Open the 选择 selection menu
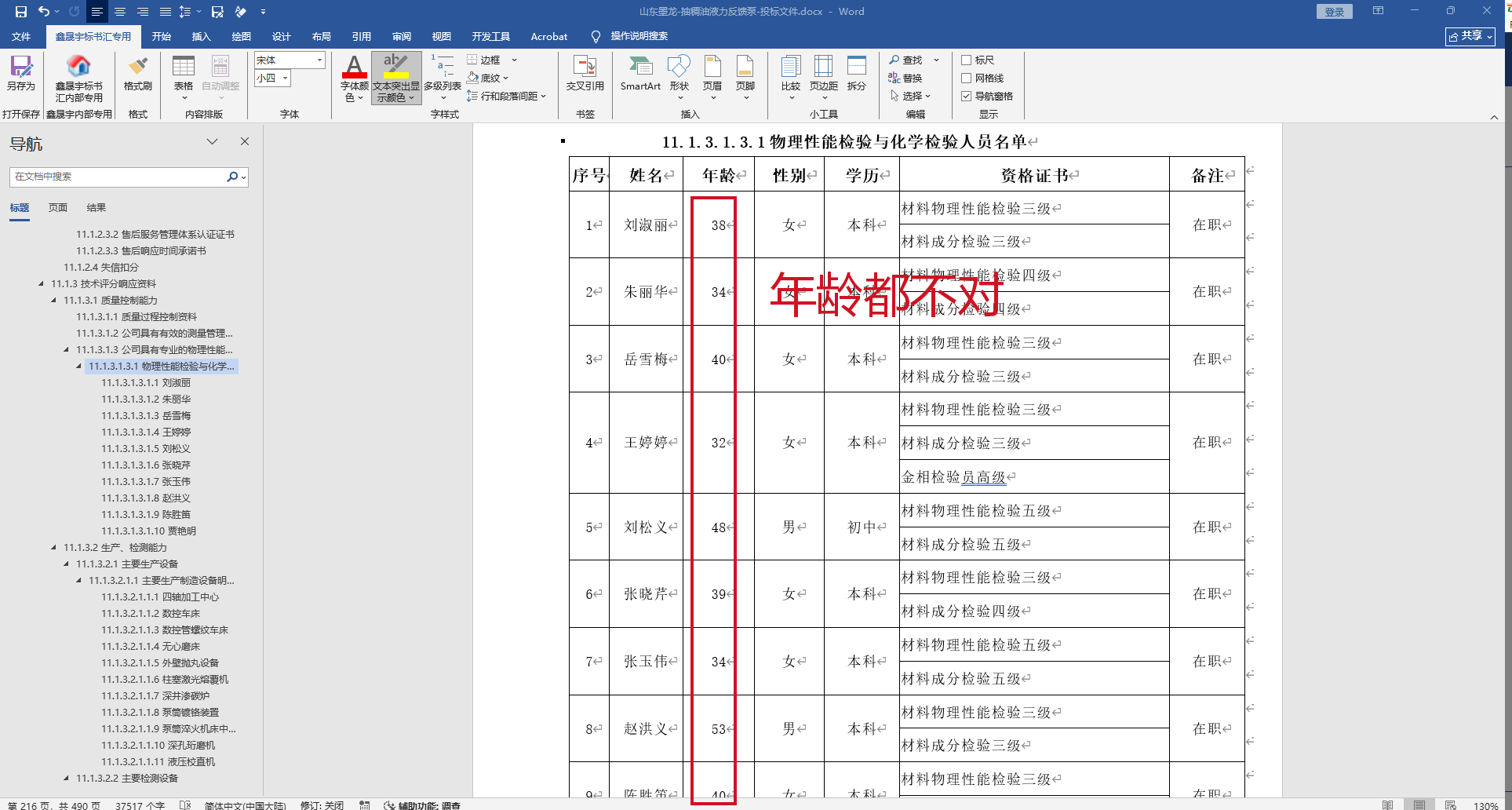Image resolution: width=1512 pixels, height=810 pixels. pos(910,96)
